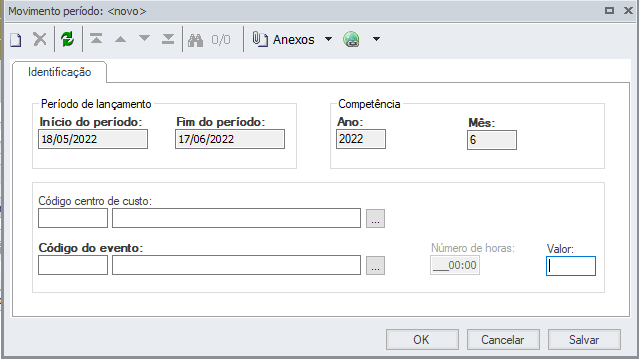Click the Anexos paperclip icon
The height and width of the screenshot is (360, 639).
pos(260,39)
